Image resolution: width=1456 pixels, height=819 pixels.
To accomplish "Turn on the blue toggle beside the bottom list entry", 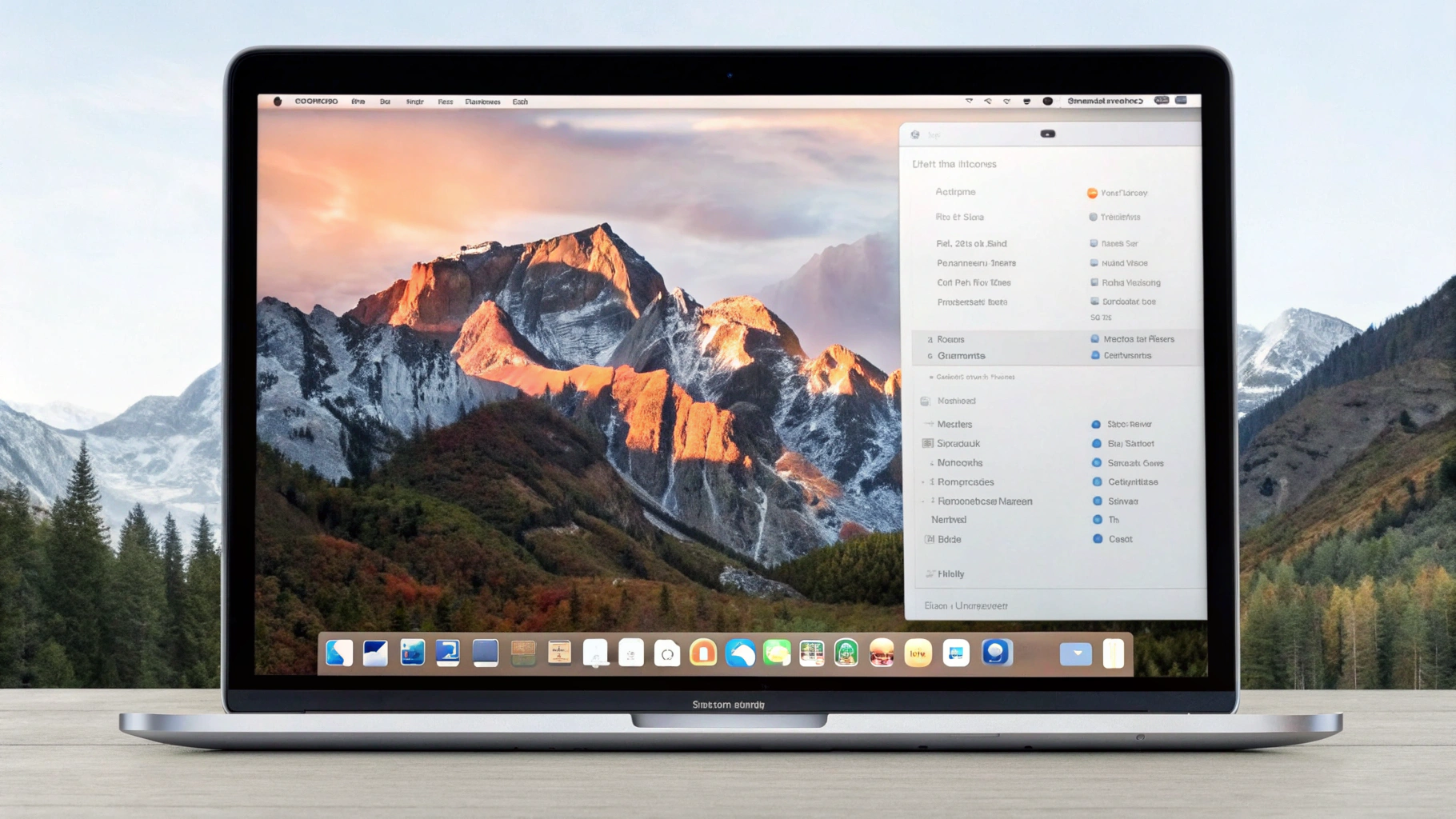I will tap(1098, 538).
